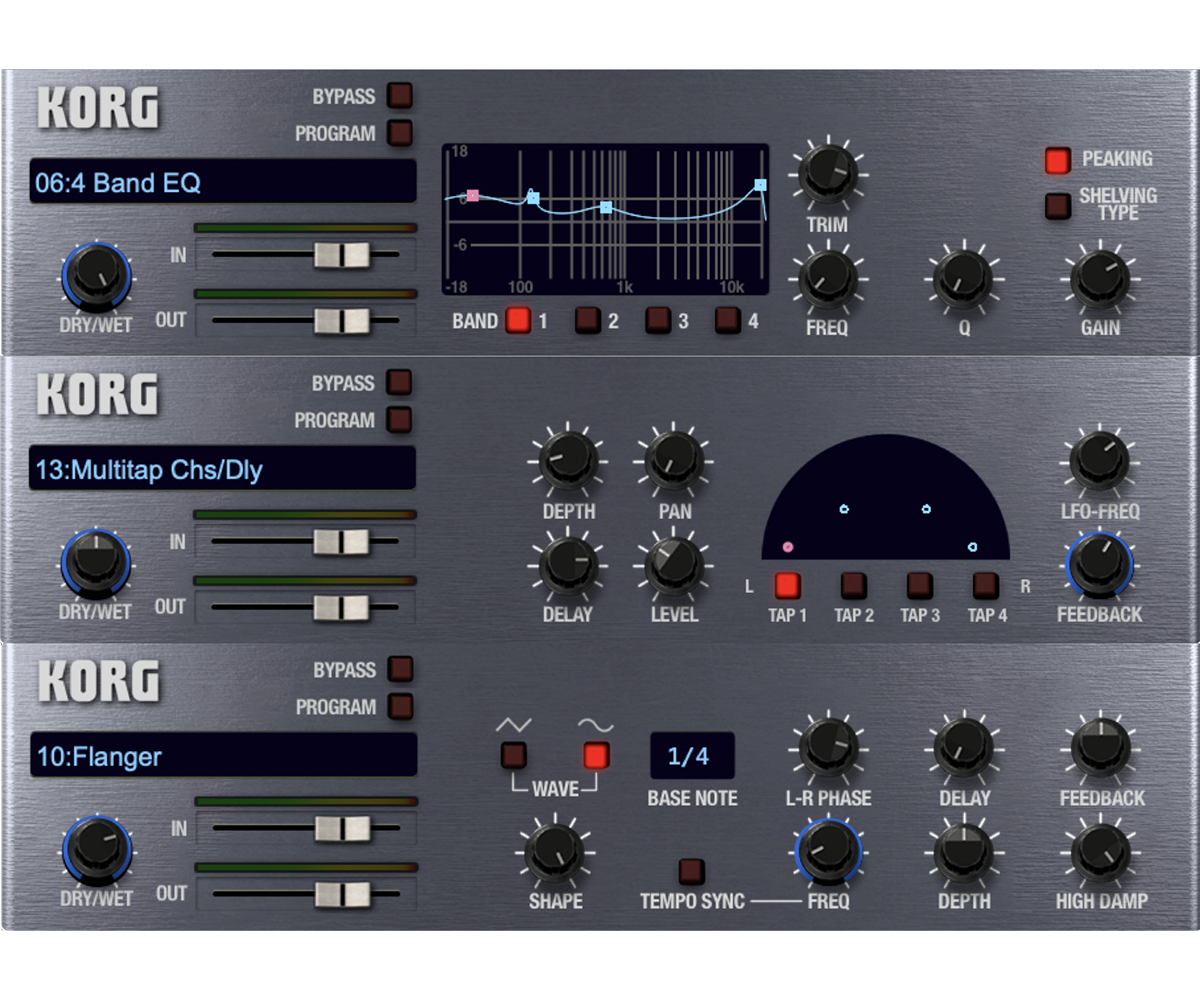The height and width of the screenshot is (1000, 1200).
Task: Open the 10:Flanger program display
Action: pyautogui.click(x=223, y=755)
